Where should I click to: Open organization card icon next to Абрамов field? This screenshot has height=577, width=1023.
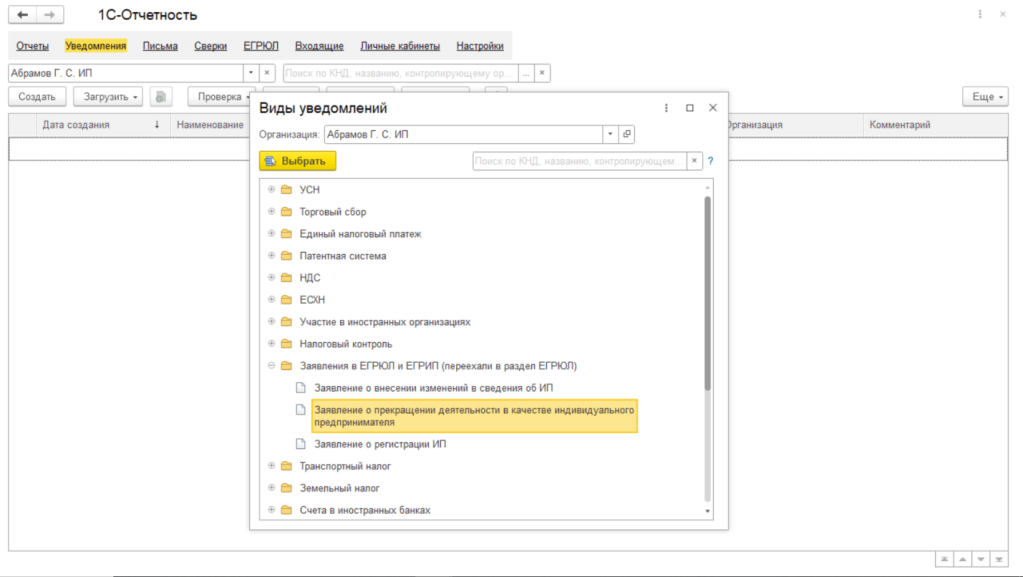click(x=627, y=134)
